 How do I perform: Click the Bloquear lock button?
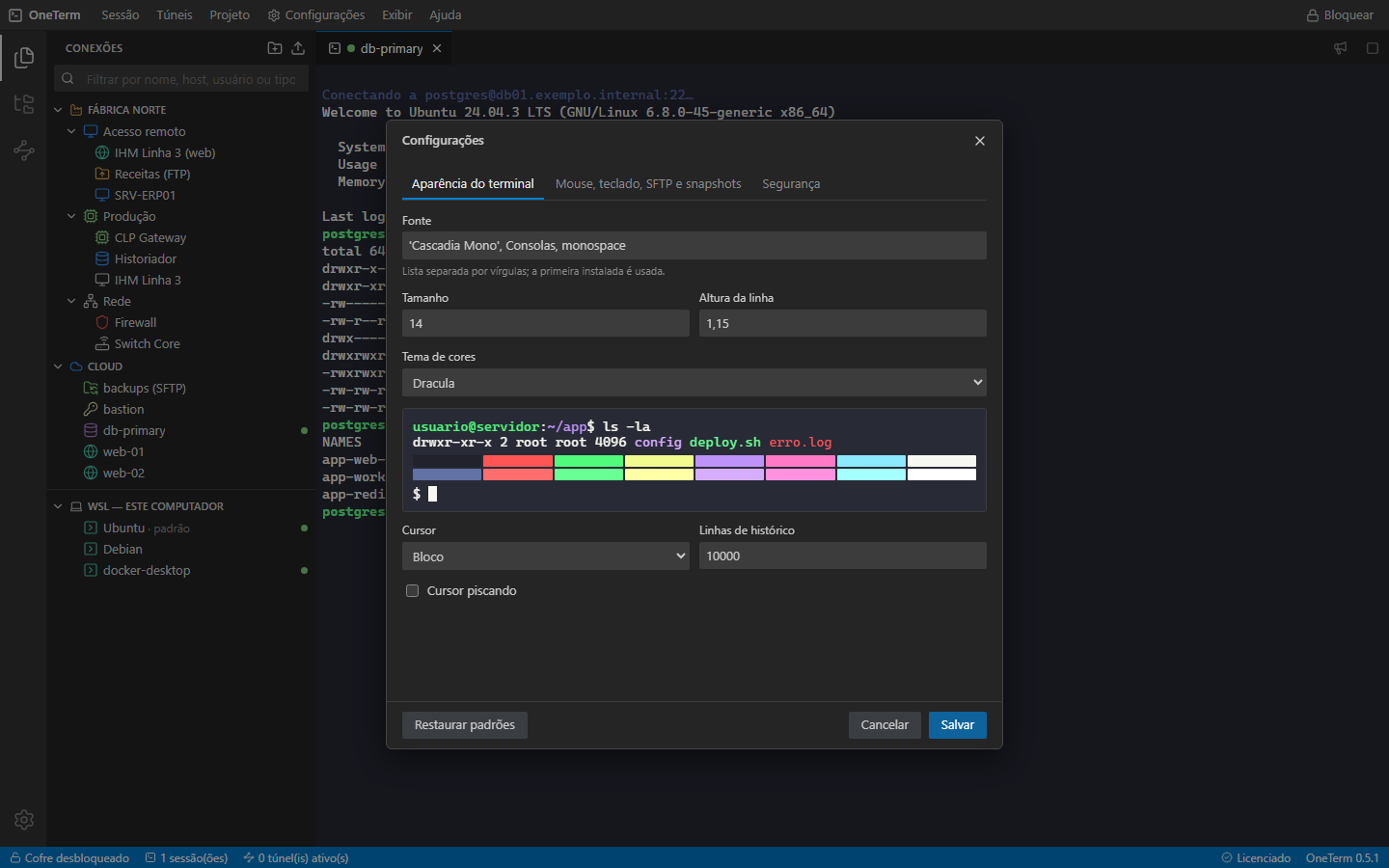tap(1340, 15)
